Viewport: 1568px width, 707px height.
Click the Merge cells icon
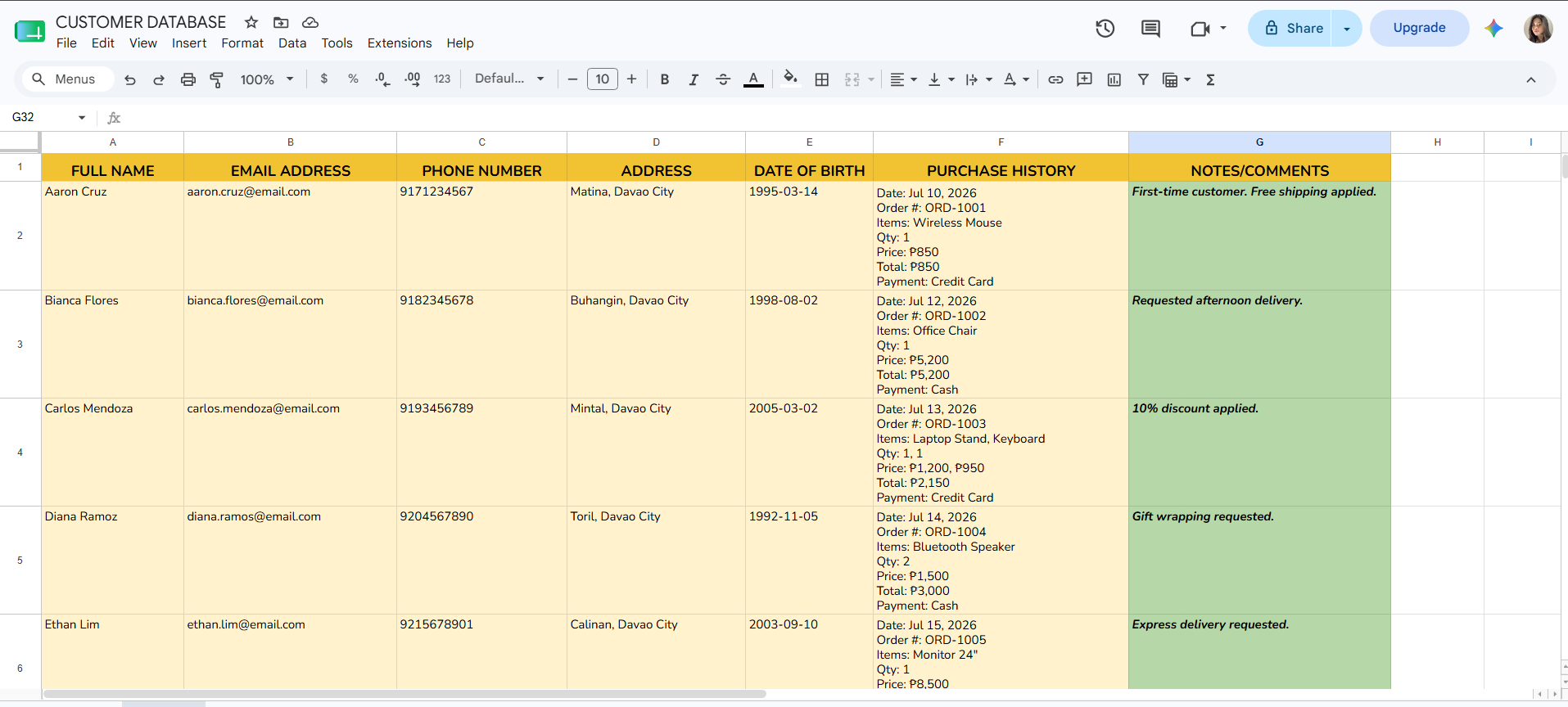coord(852,79)
